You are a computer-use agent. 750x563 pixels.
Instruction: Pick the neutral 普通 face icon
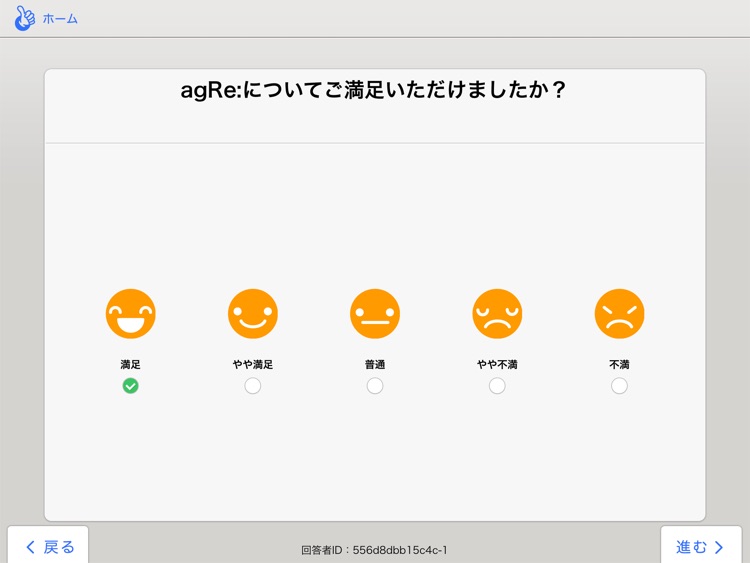(x=375, y=314)
